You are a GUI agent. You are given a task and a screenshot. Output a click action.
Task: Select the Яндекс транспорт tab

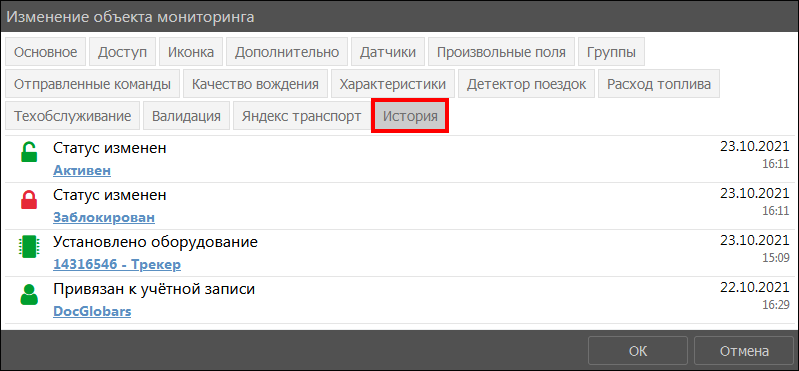click(301, 116)
